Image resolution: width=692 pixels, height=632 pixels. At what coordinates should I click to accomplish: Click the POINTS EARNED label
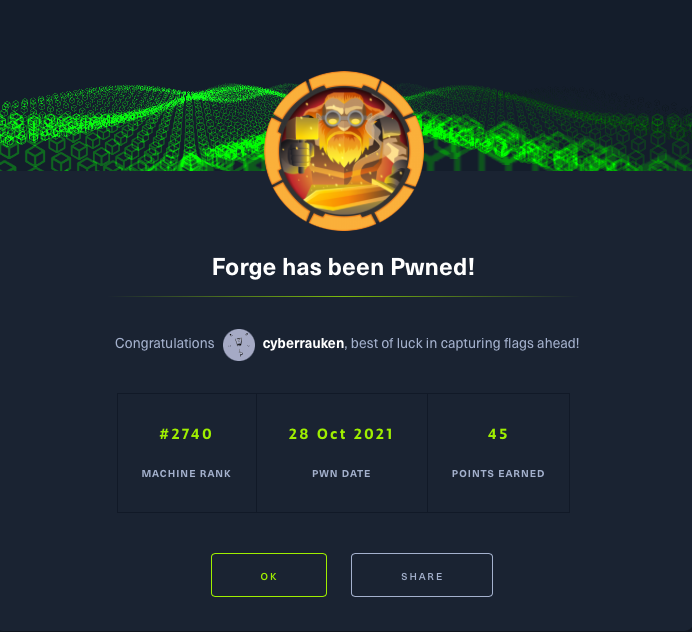[x=498, y=474]
